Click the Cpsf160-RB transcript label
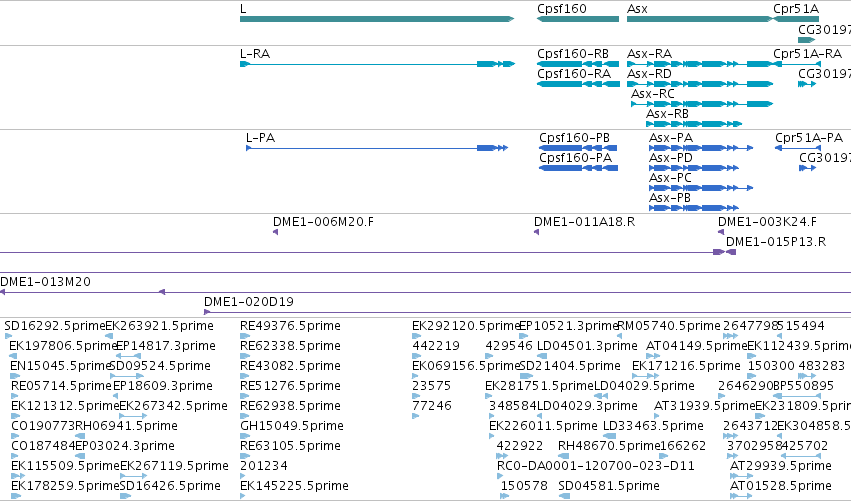The width and height of the screenshot is (851, 501). click(x=573, y=54)
